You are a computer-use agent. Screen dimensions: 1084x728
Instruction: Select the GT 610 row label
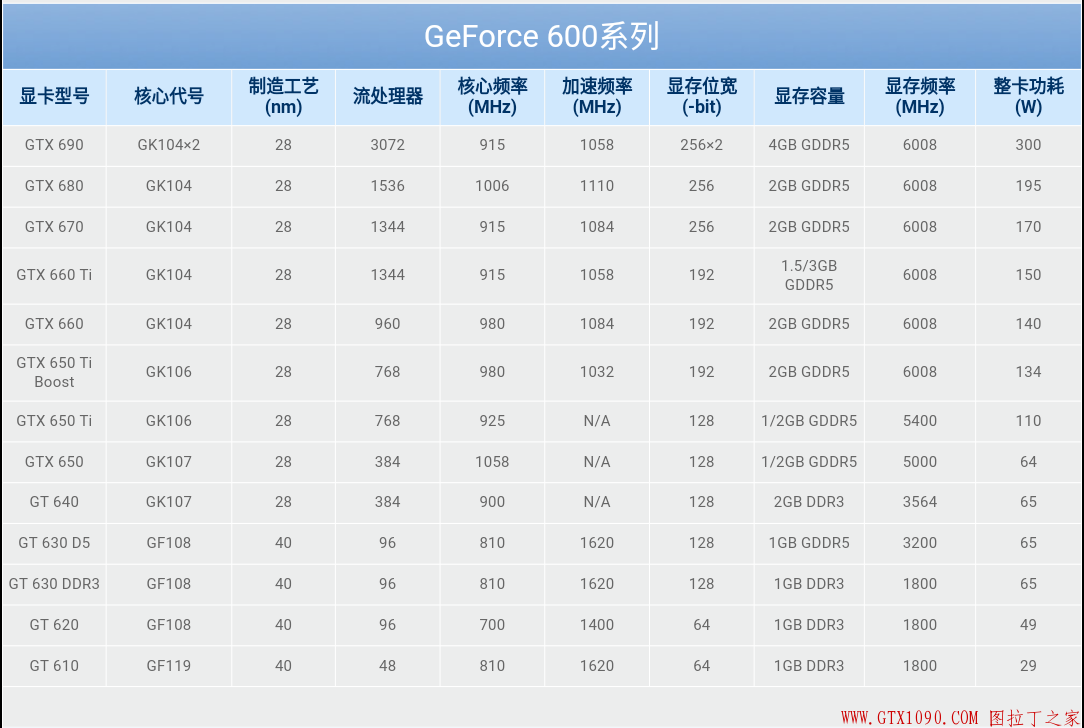click(x=54, y=666)
